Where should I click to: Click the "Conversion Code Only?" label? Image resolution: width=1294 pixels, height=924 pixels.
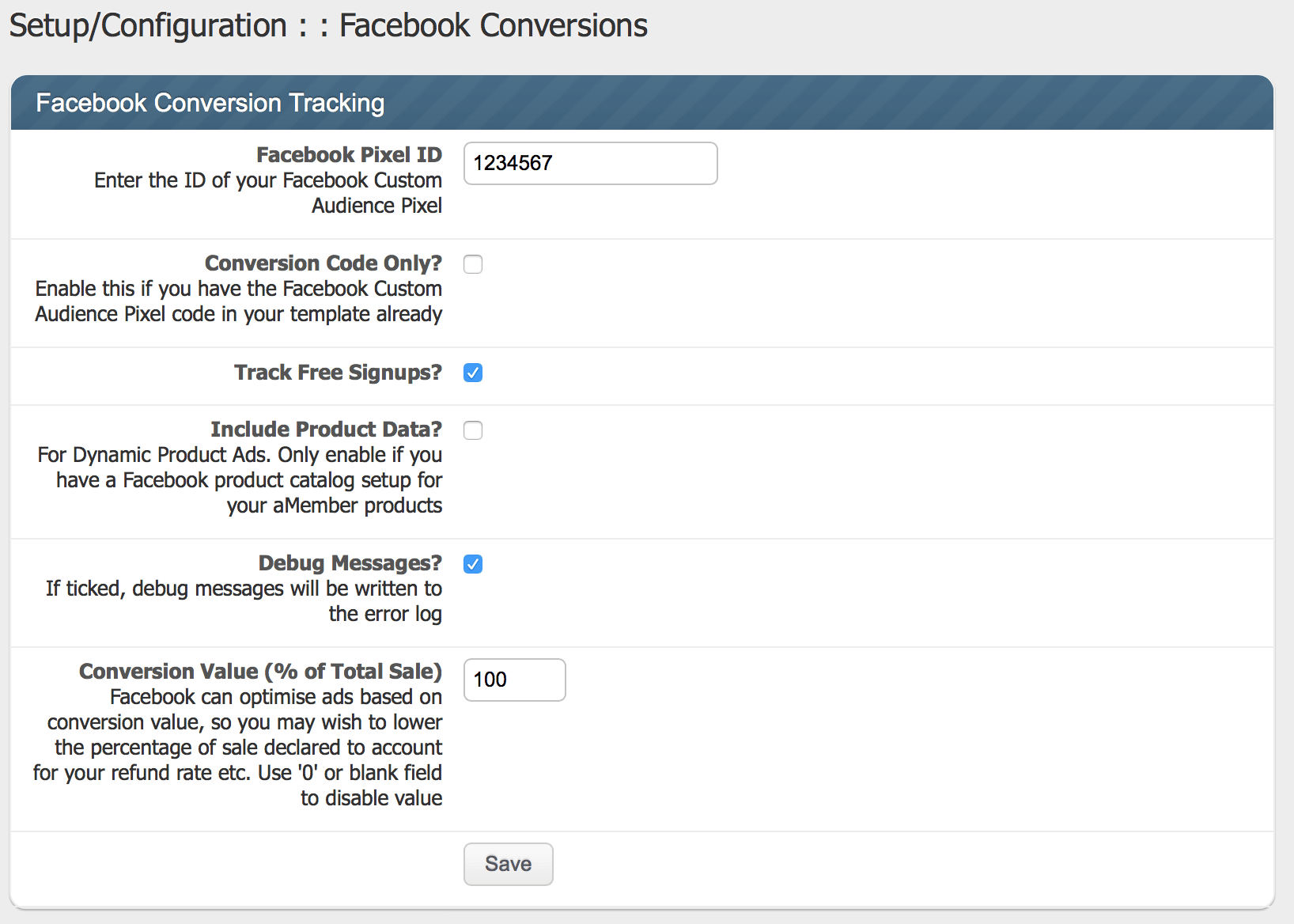(323, 263)
